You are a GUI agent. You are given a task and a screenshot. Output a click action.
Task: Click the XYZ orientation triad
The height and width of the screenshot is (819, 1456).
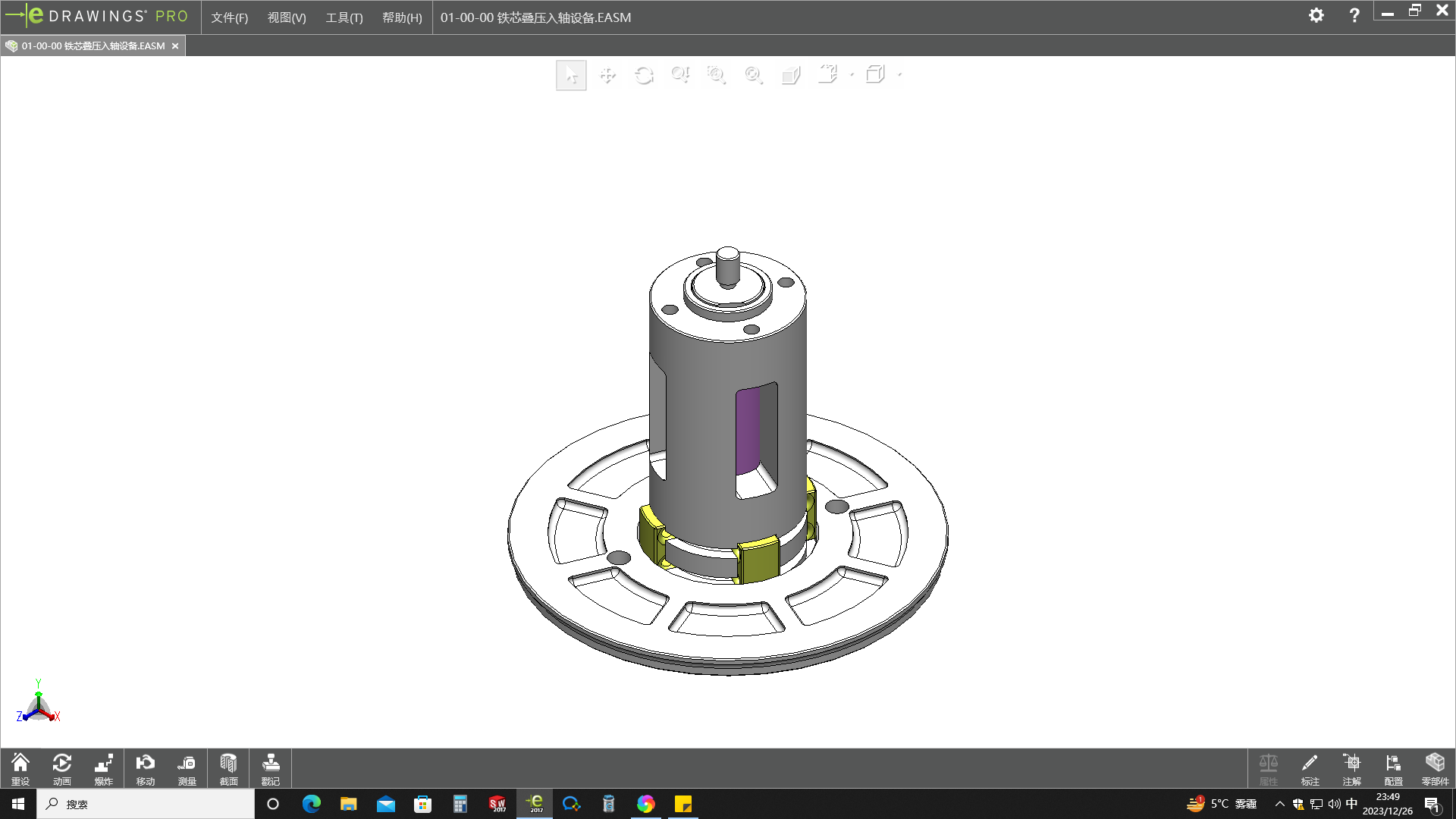pos(38,703)
